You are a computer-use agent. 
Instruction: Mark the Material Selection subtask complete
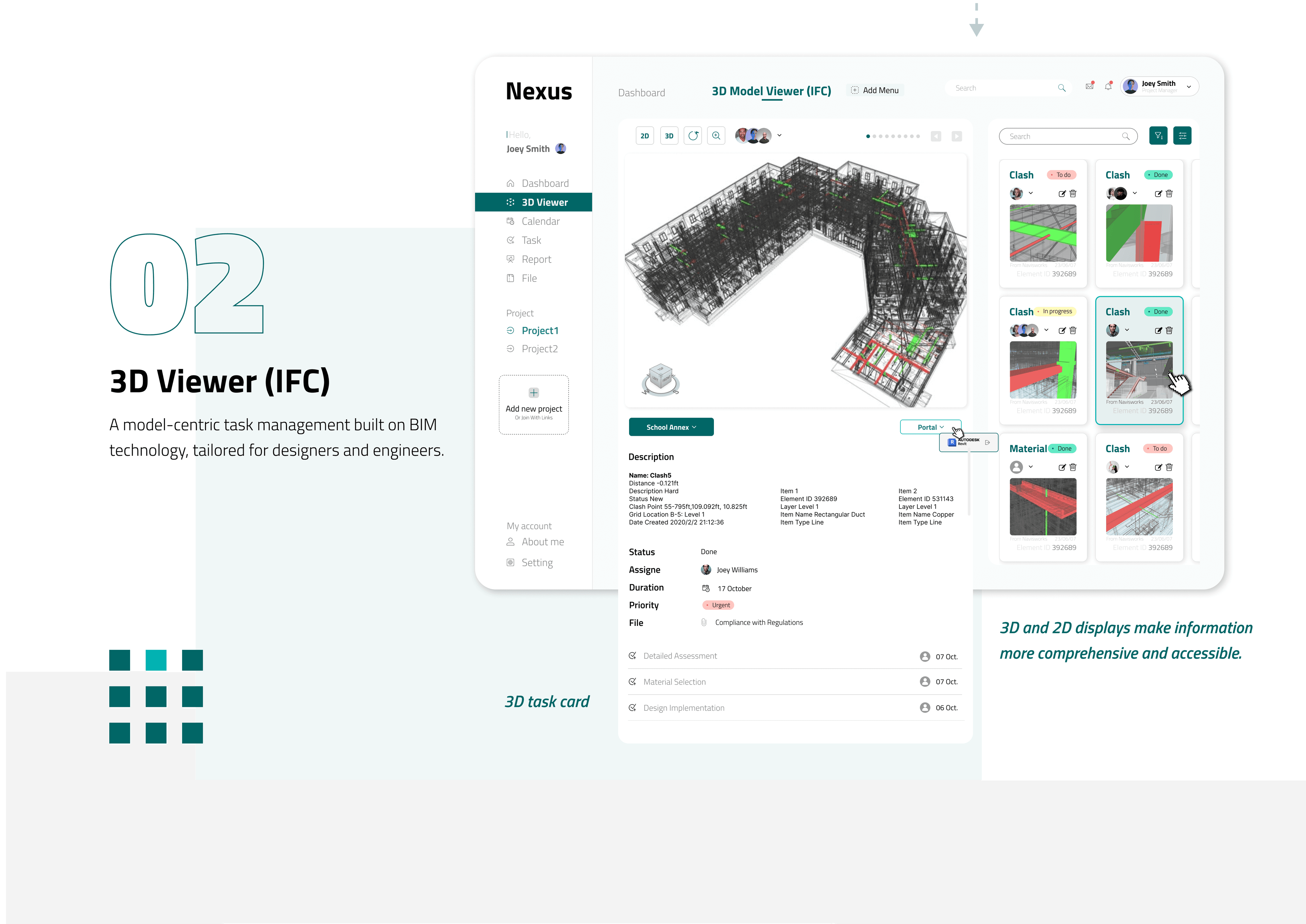pos(632,682)
